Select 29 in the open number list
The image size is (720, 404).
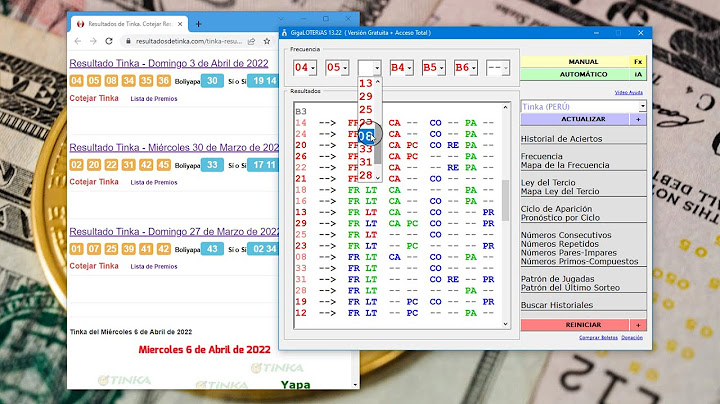point(366,96)
